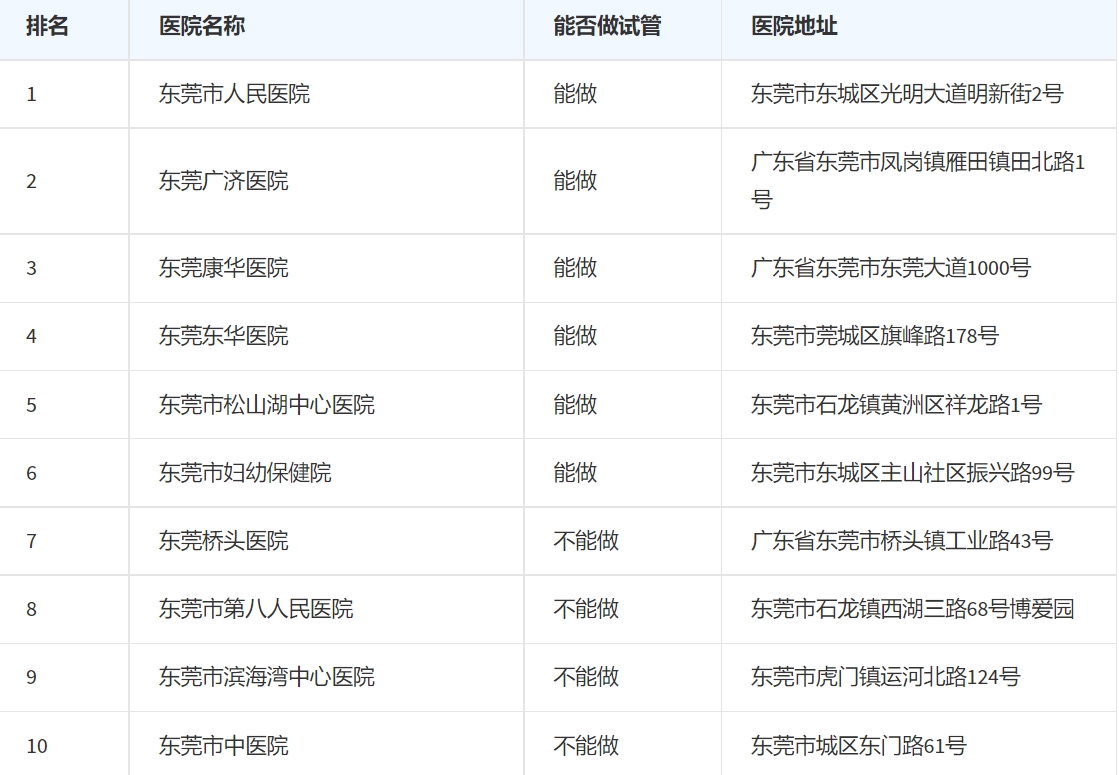Click rank number 10 cell
This screenshot has width=1119, height=775.
(37, 746)
